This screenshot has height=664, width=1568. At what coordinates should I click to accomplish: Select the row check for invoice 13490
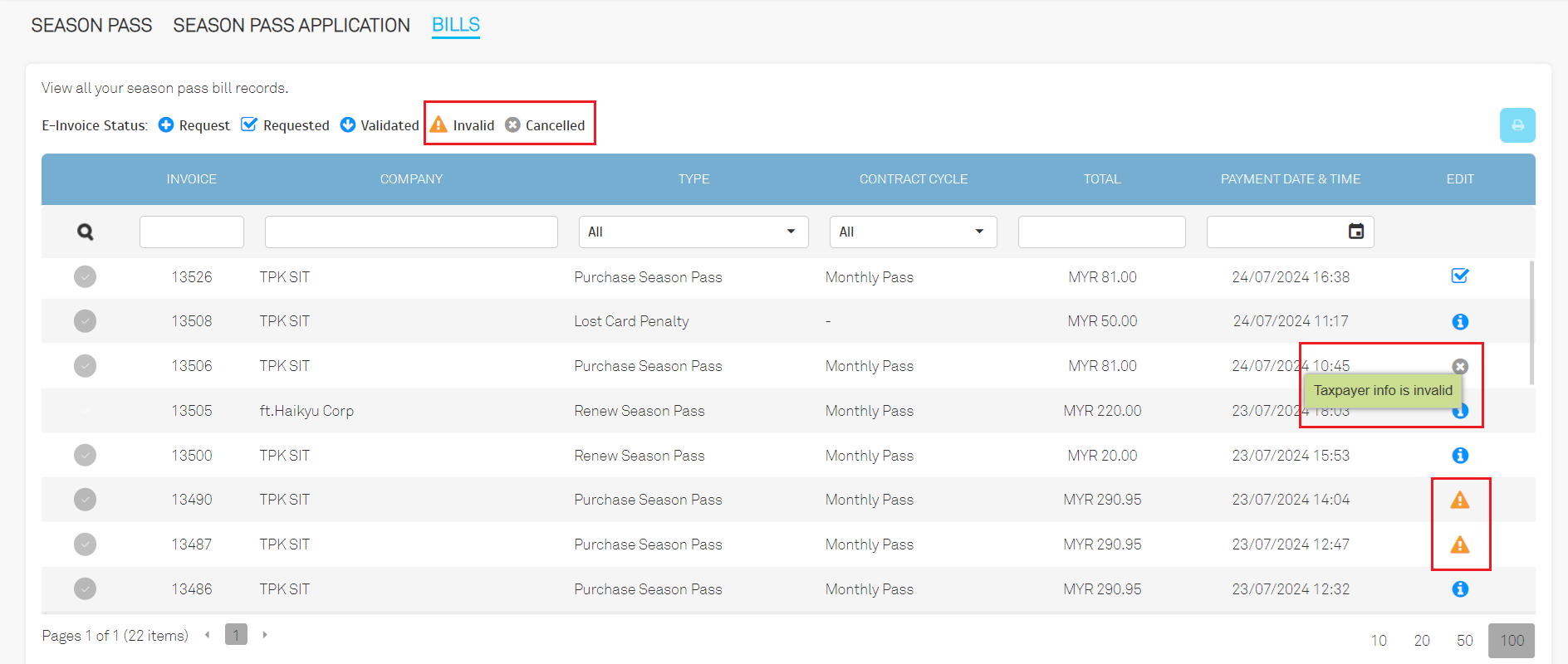click(85, 500)
